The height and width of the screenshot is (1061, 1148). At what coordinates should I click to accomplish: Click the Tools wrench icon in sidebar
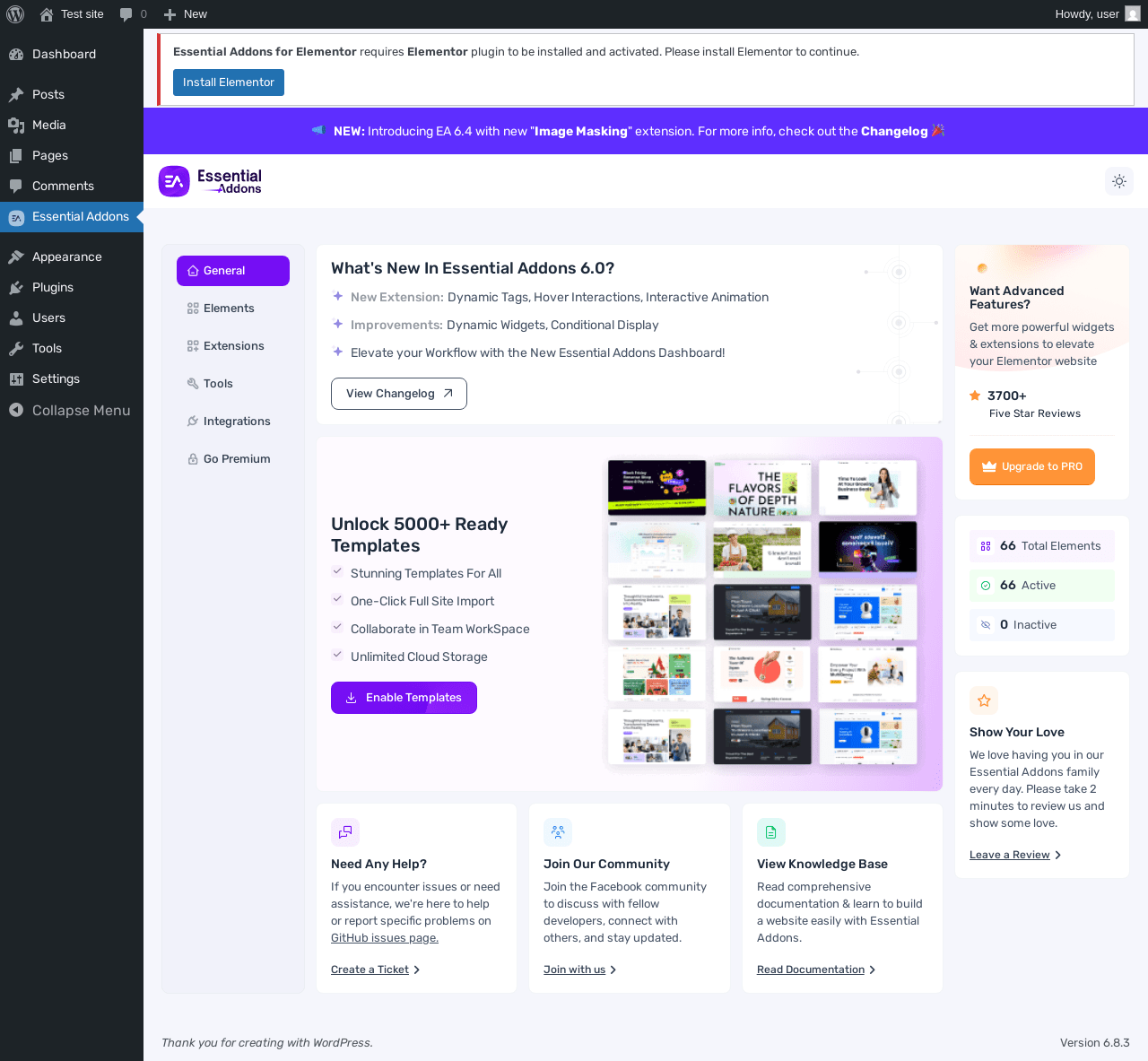point(16,348)
